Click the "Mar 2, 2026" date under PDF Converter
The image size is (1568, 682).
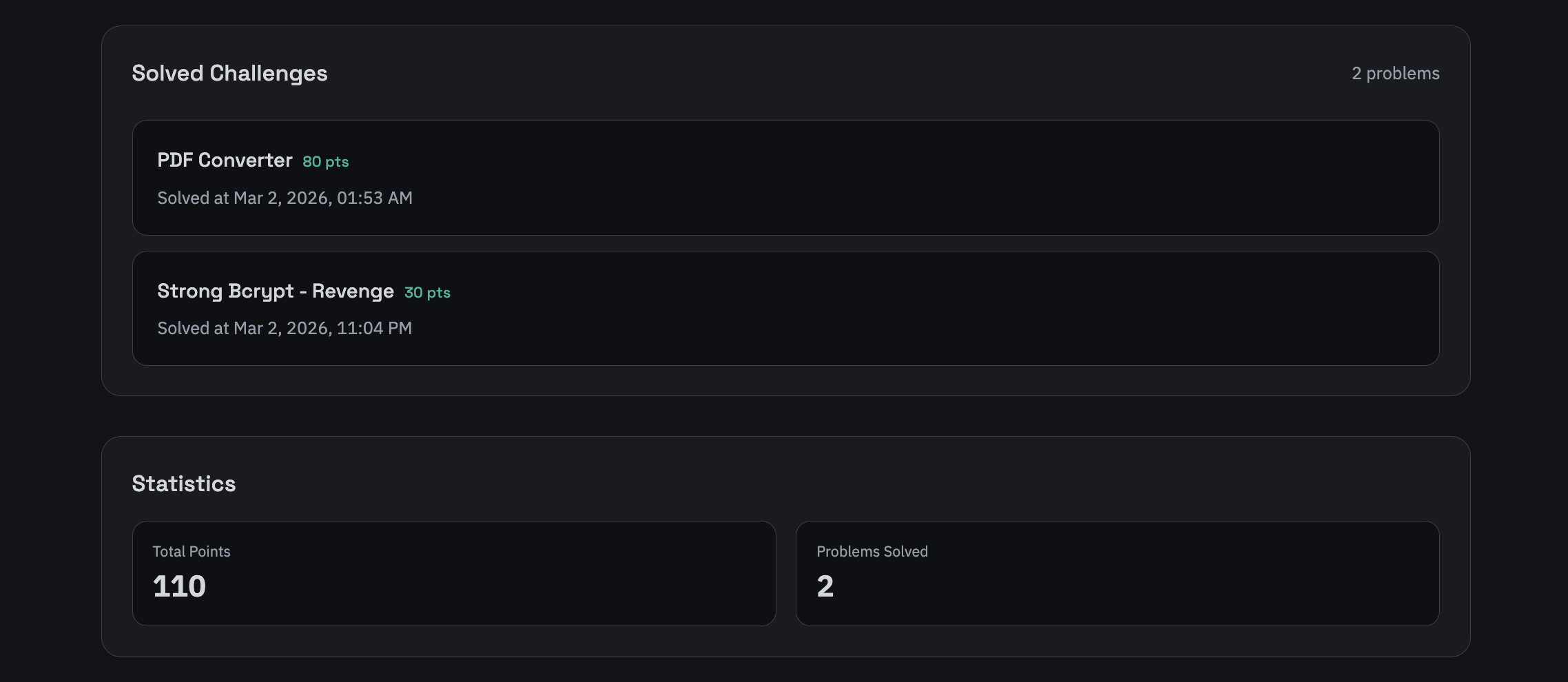click(282, 198)
